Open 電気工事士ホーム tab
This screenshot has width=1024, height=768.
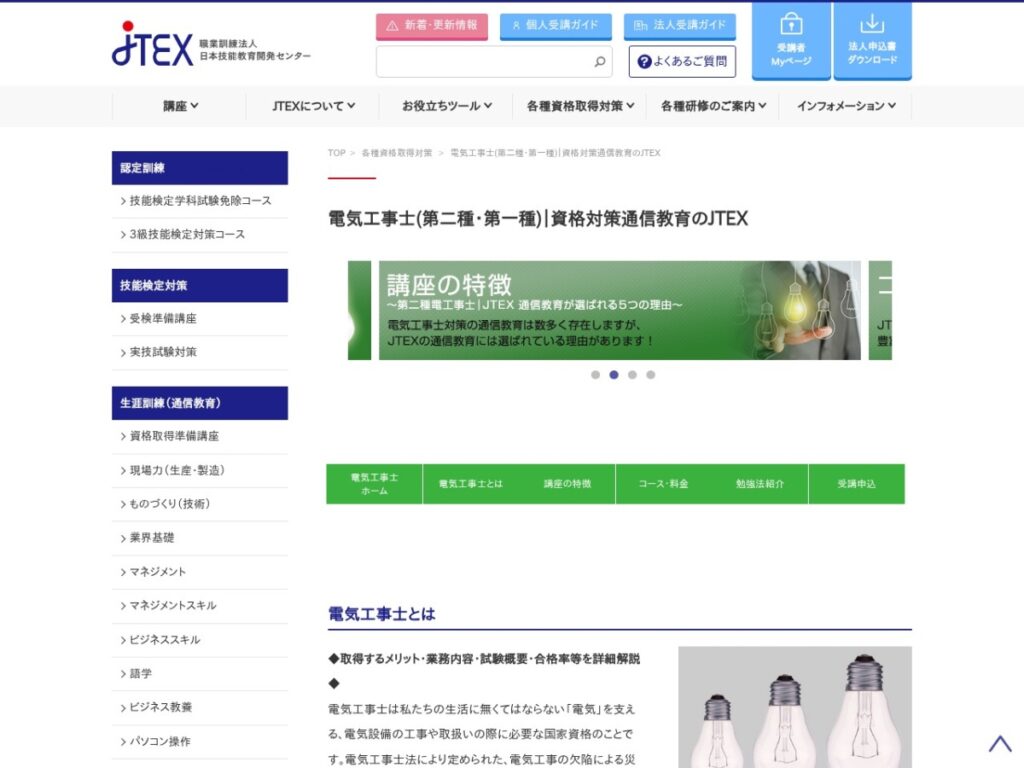[x=374, y=484]
